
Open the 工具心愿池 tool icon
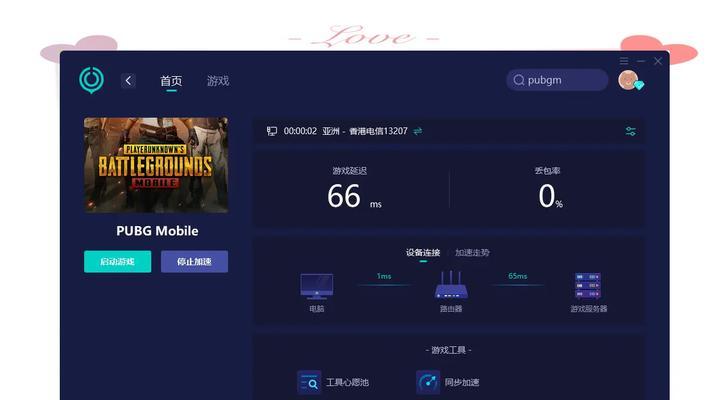click(309, 382)
